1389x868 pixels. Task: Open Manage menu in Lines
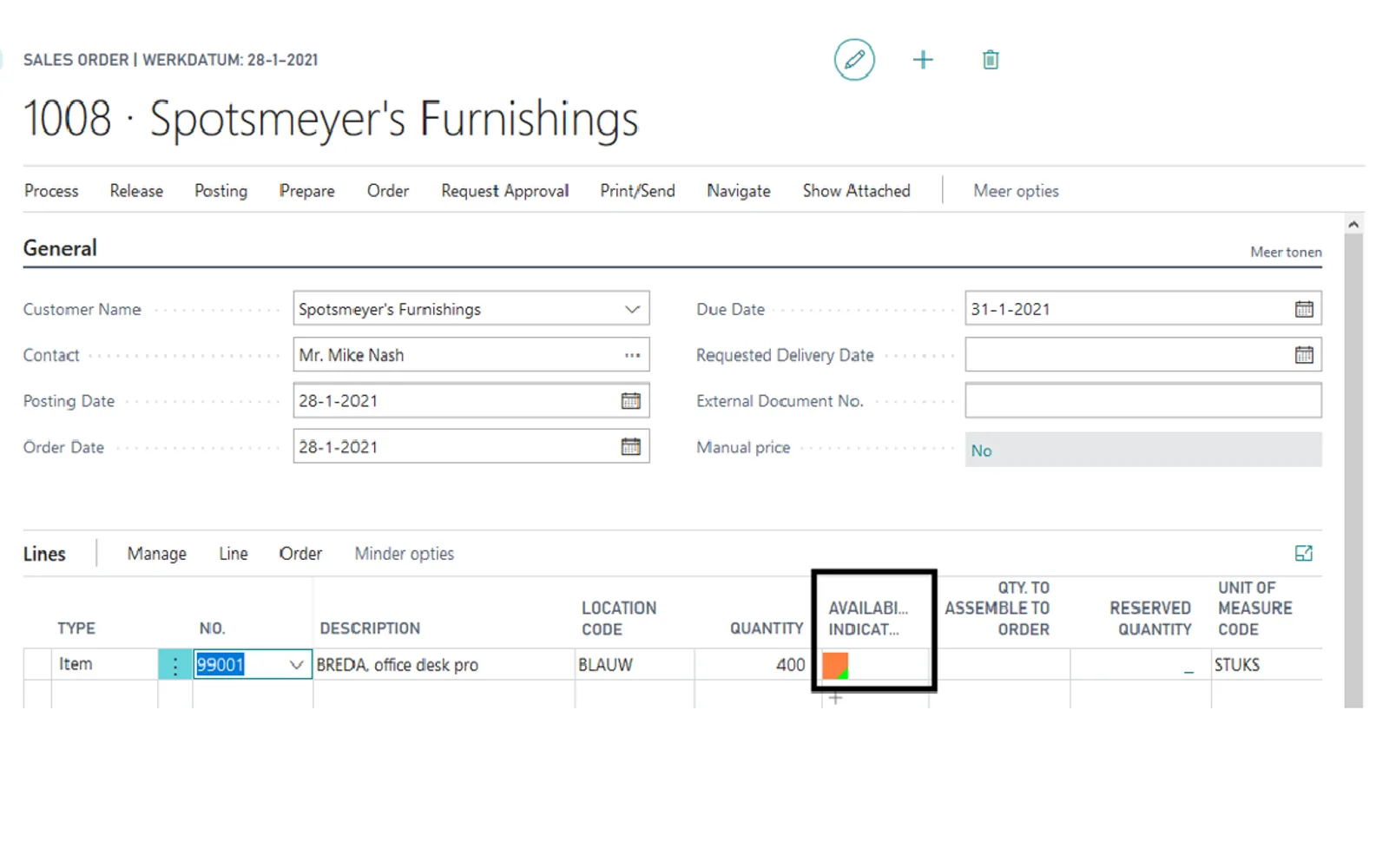156,554
